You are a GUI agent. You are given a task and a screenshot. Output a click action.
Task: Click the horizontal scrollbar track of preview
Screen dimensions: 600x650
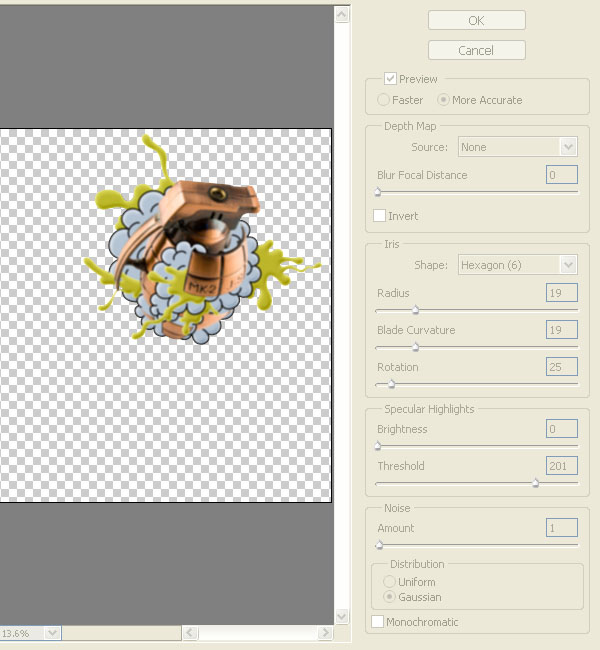(257, 633)
